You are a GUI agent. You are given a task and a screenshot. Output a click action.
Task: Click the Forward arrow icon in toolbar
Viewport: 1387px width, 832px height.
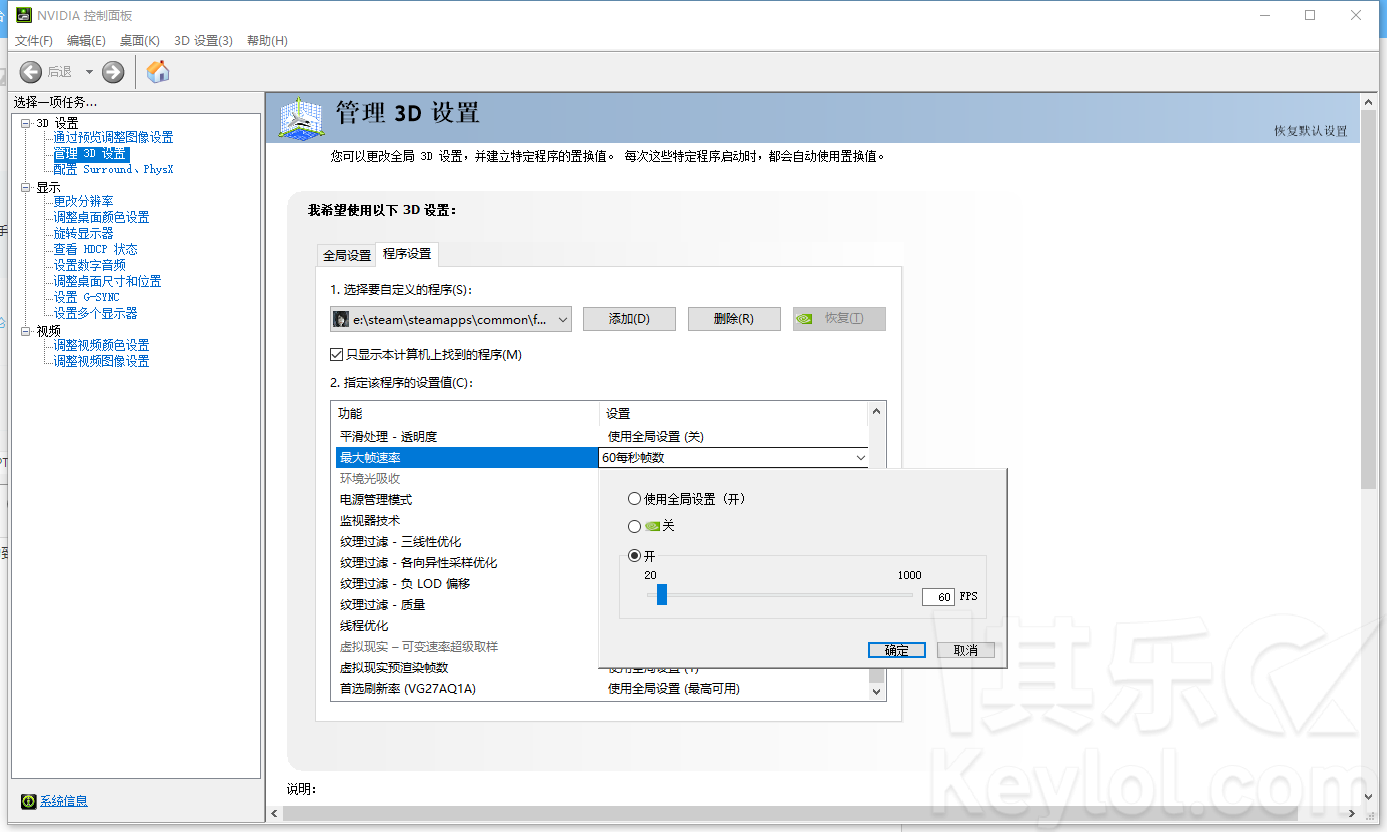pos(113,71)
